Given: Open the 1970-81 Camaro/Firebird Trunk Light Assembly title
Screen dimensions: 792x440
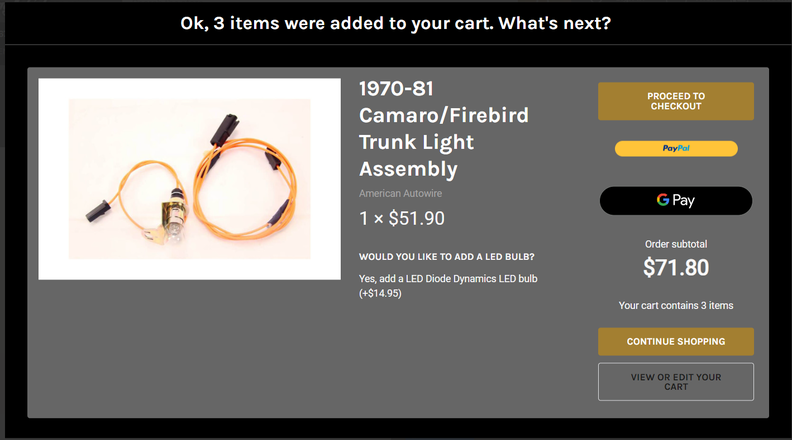Looking at the screenshot, I should tap(444, 129).
